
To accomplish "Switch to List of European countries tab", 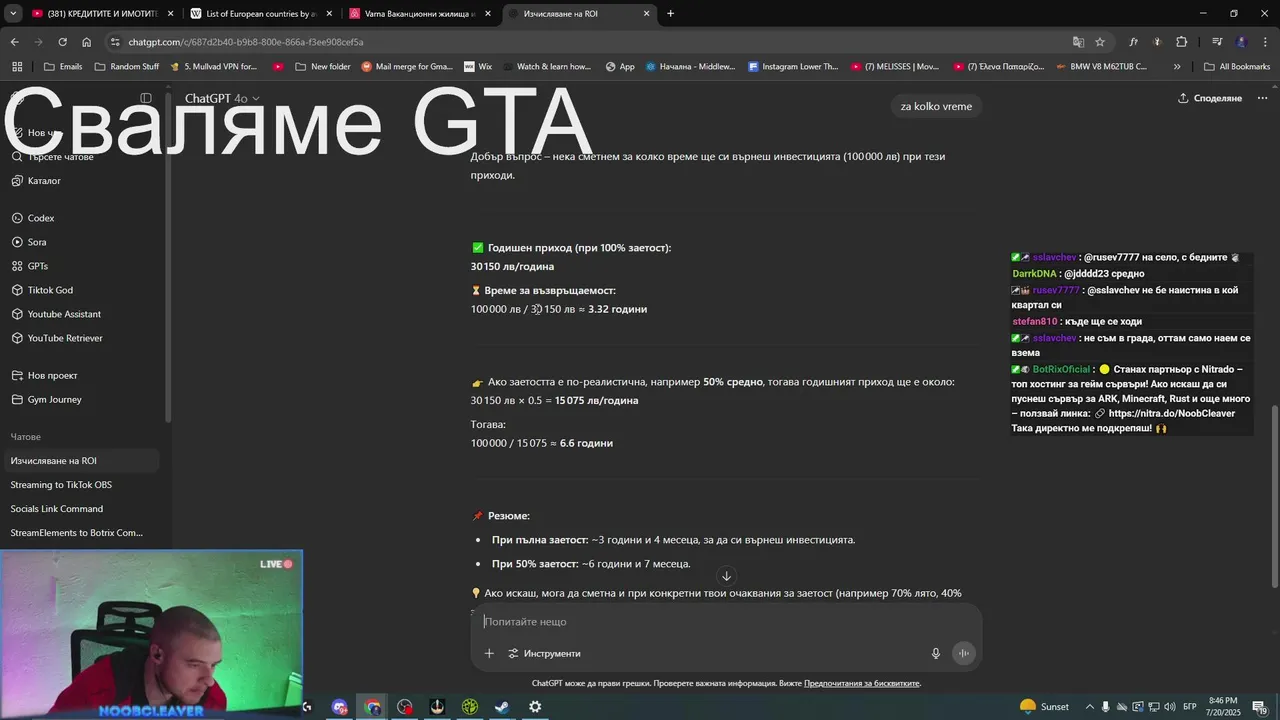I will (x=260, y=14).
